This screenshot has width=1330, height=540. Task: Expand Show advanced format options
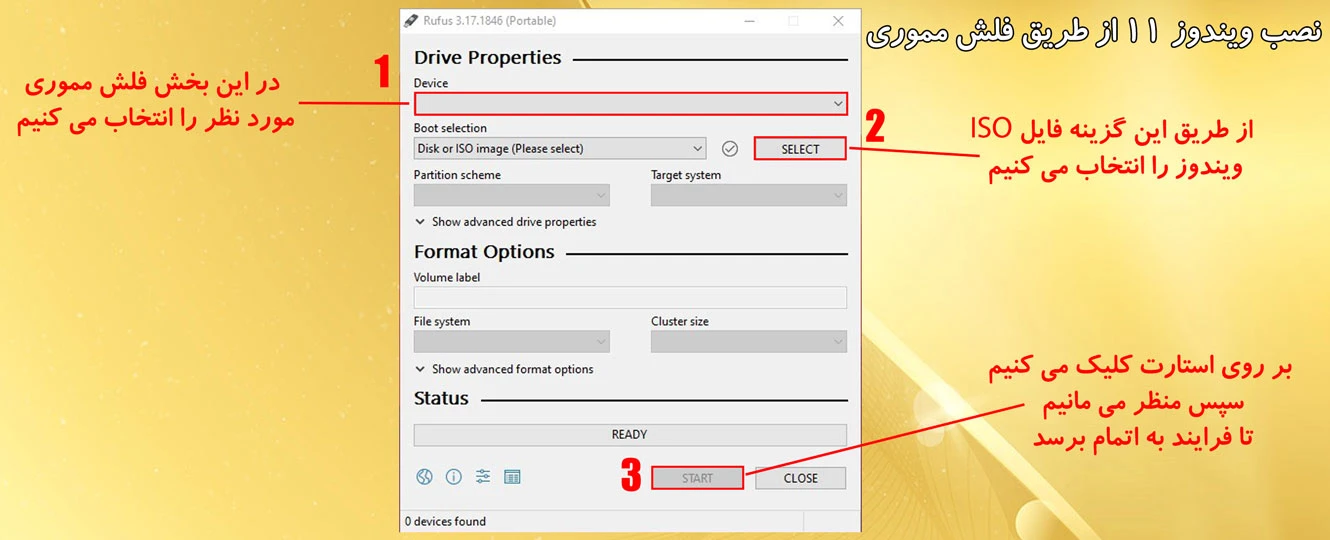pyautogui.click(x=504, y=369)
